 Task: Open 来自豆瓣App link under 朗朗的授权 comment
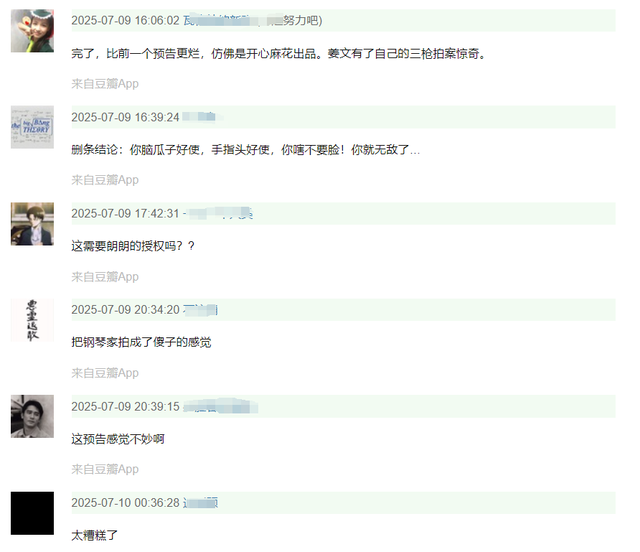(105, 277)
